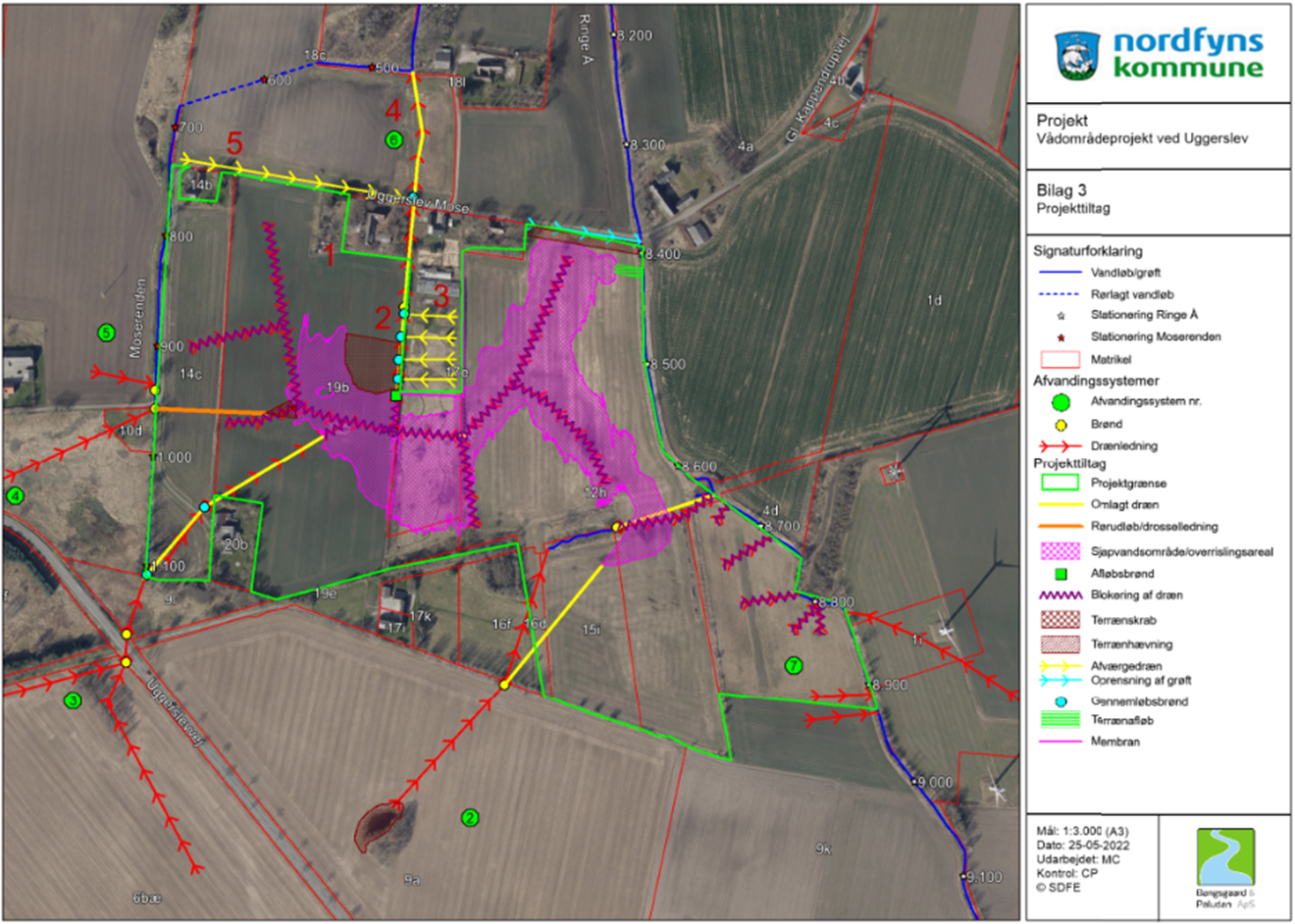Click the red star Stationering Moserenden symbol
This screenshot has height=924, width=1295.
tap(1060, 337)
